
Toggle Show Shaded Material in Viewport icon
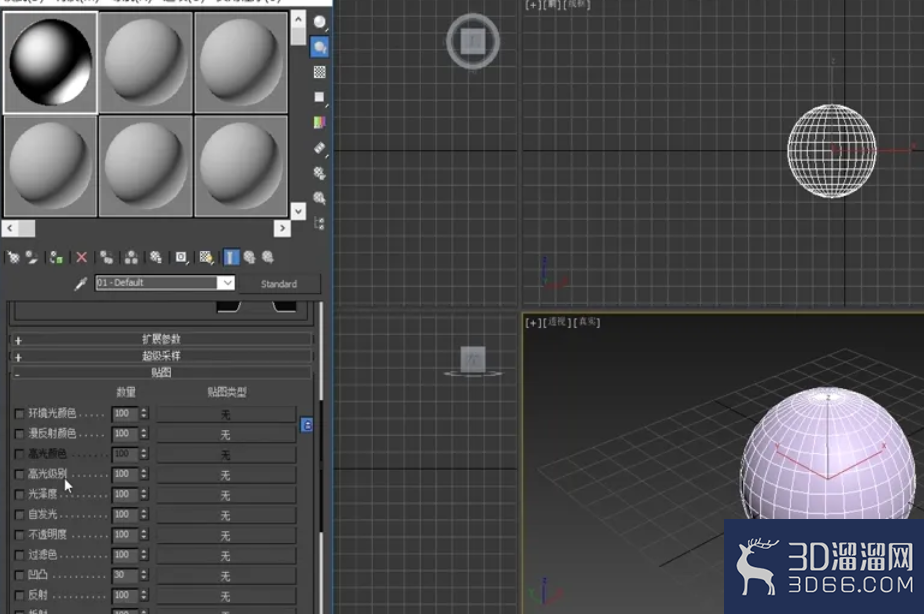(x=206, y=258)
